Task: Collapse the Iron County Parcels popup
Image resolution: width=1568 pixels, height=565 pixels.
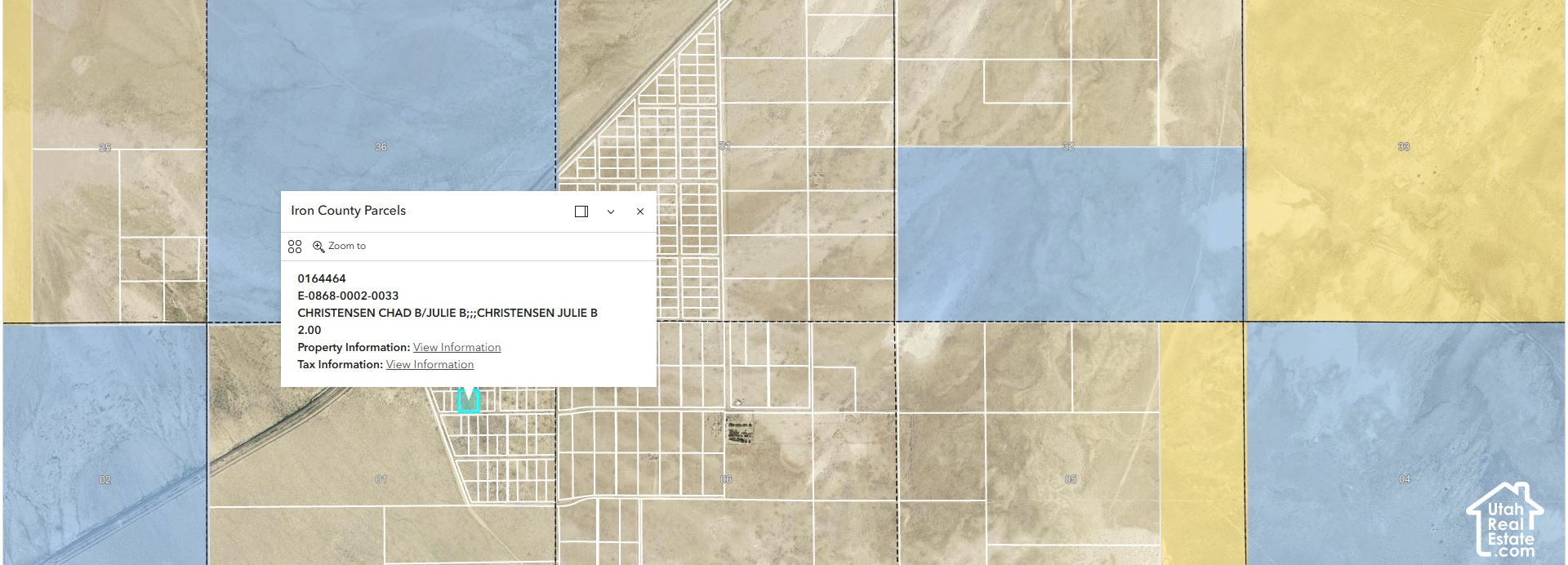Action: point(611,211)
